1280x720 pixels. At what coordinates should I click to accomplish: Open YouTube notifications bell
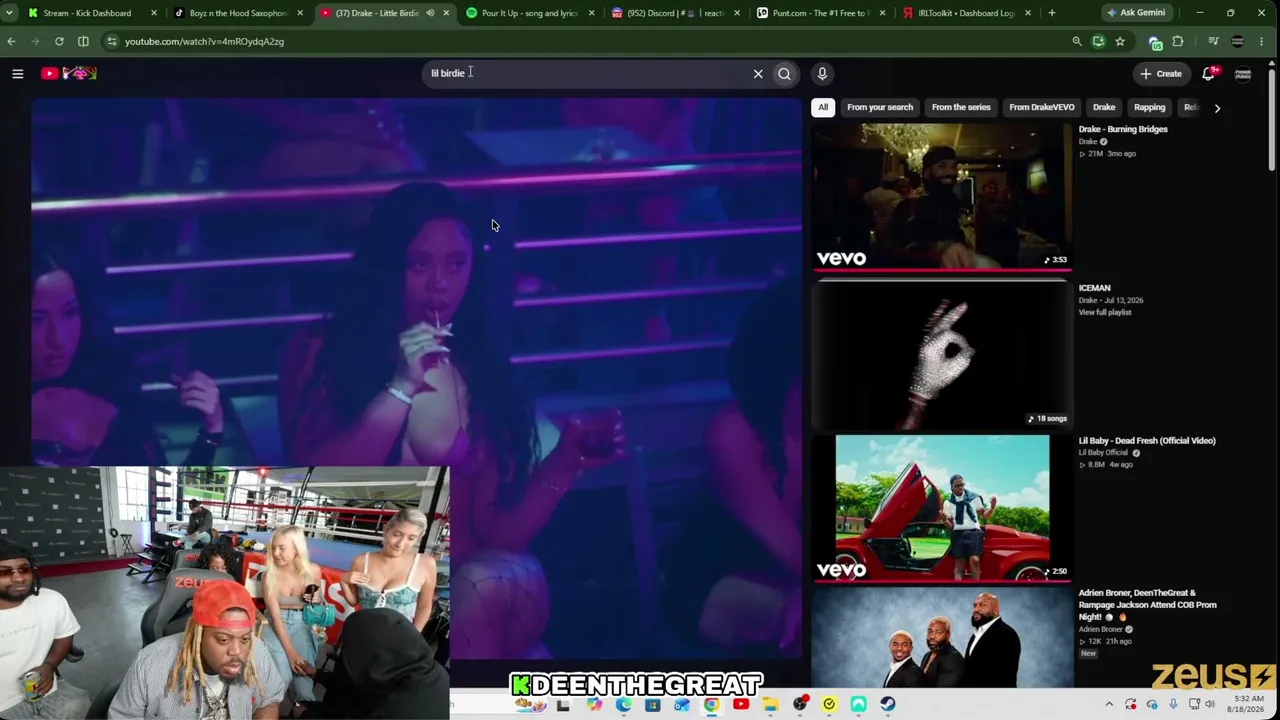[x=1209, y=73]
